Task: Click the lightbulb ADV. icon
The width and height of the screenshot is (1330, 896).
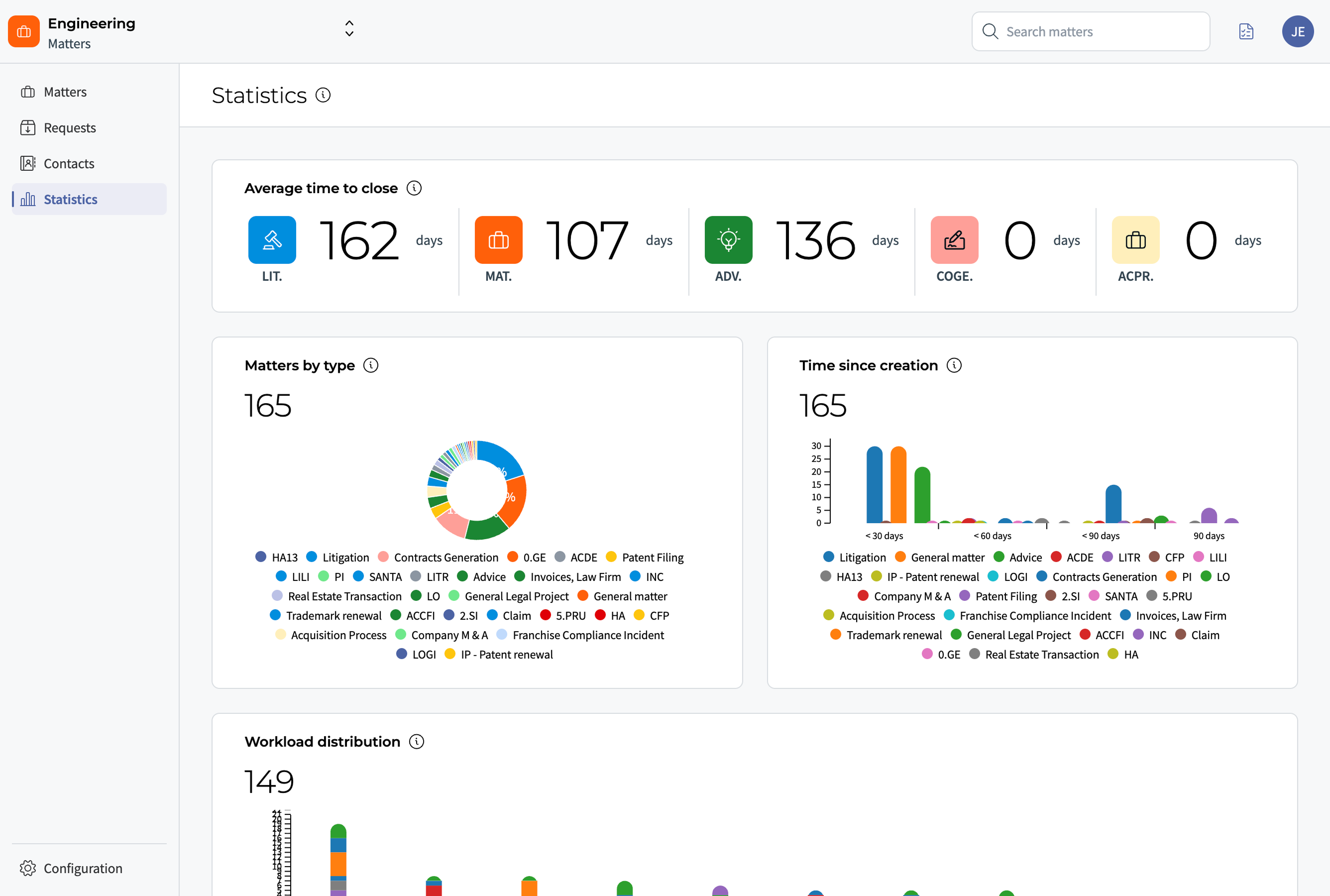Action: 727,239
